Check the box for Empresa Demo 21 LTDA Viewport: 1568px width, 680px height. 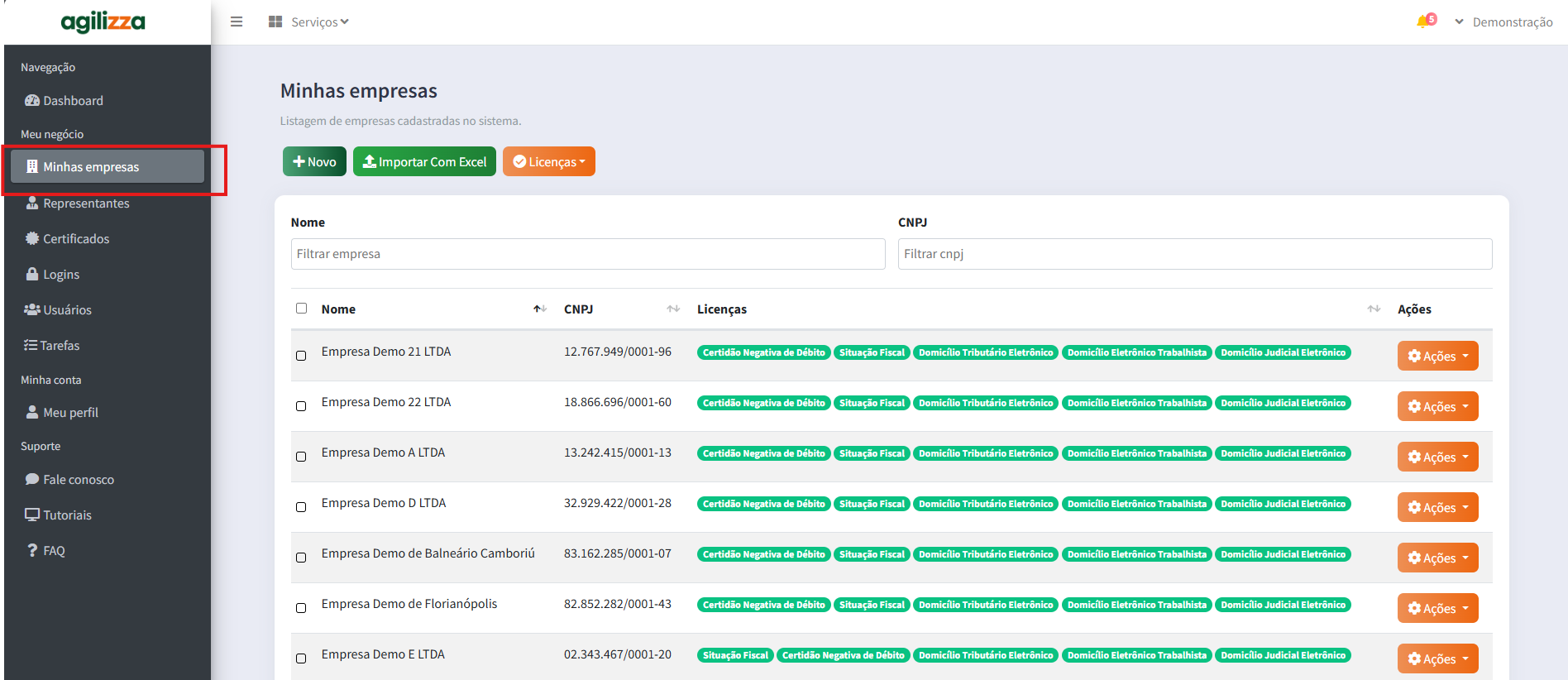click(301, 356)
